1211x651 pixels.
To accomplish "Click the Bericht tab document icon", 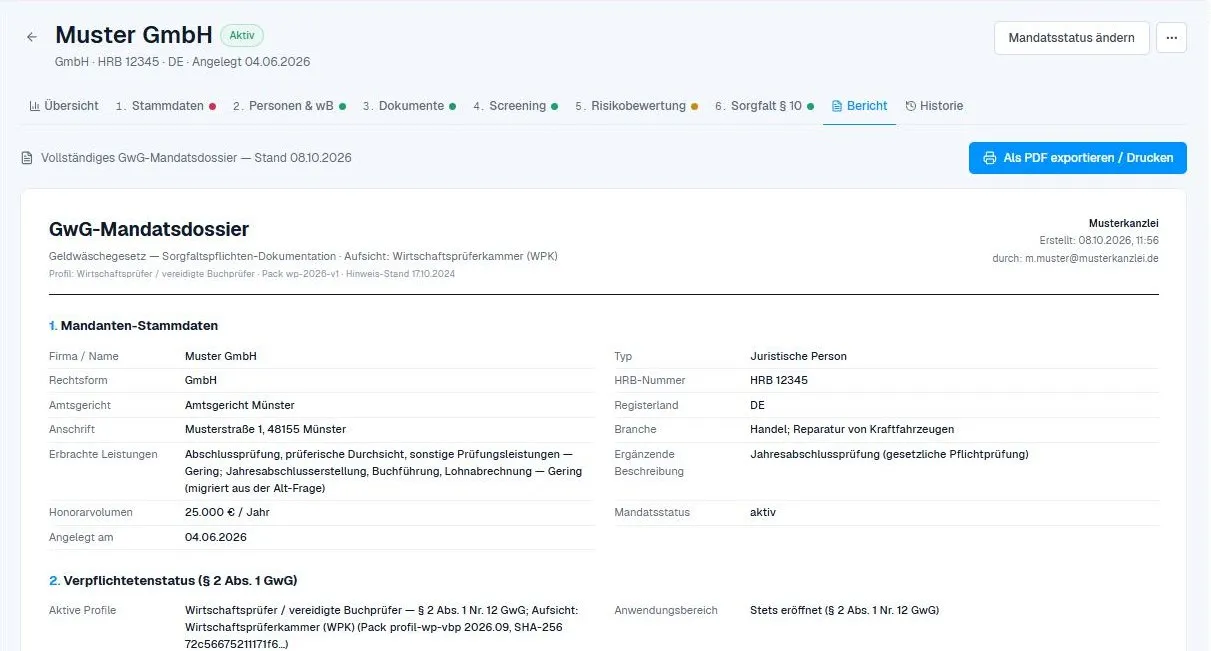I will tap(837, 106).
